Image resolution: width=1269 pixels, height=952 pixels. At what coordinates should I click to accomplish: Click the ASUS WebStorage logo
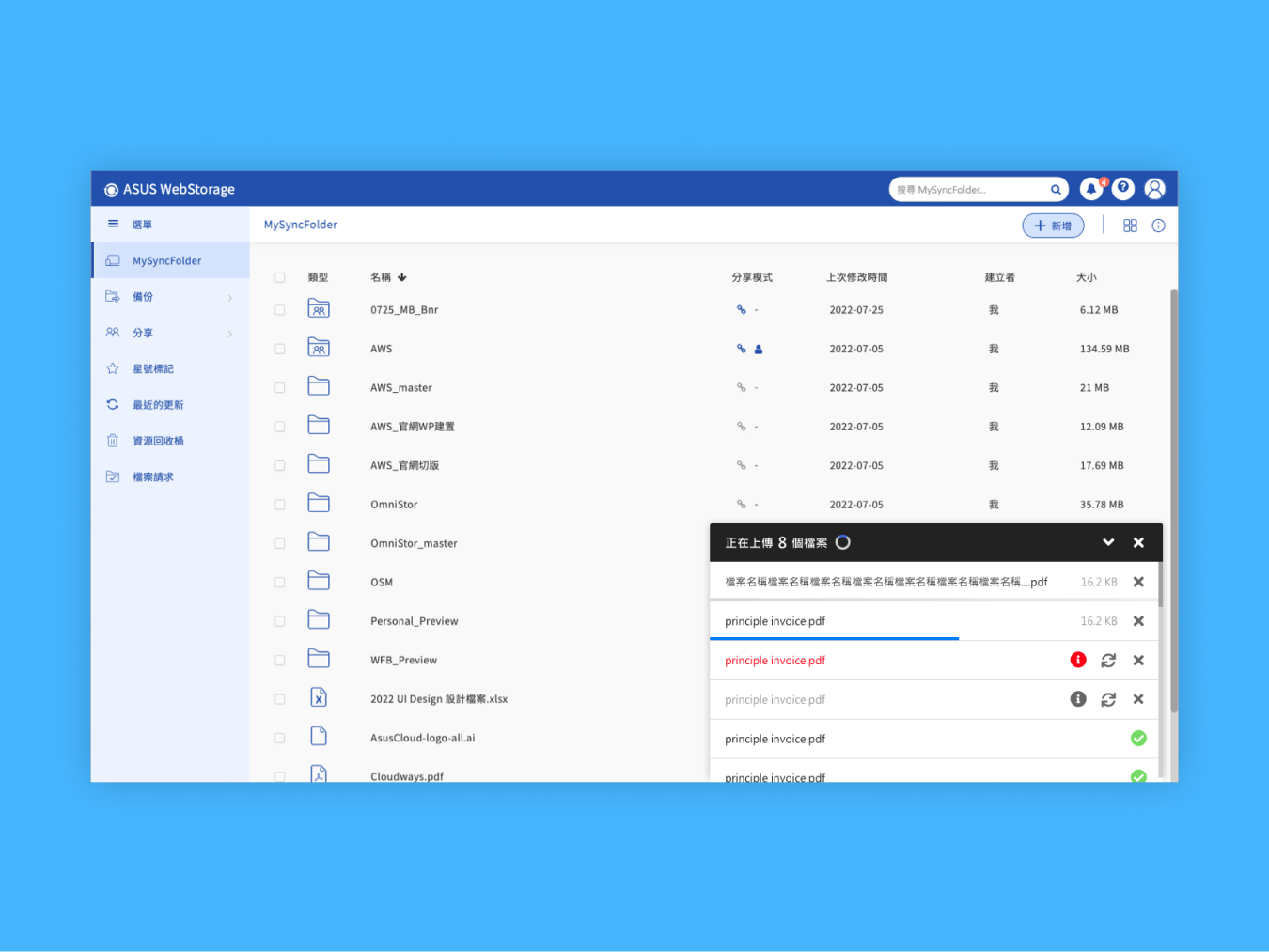pyautogui.click(x=169, y=189)
